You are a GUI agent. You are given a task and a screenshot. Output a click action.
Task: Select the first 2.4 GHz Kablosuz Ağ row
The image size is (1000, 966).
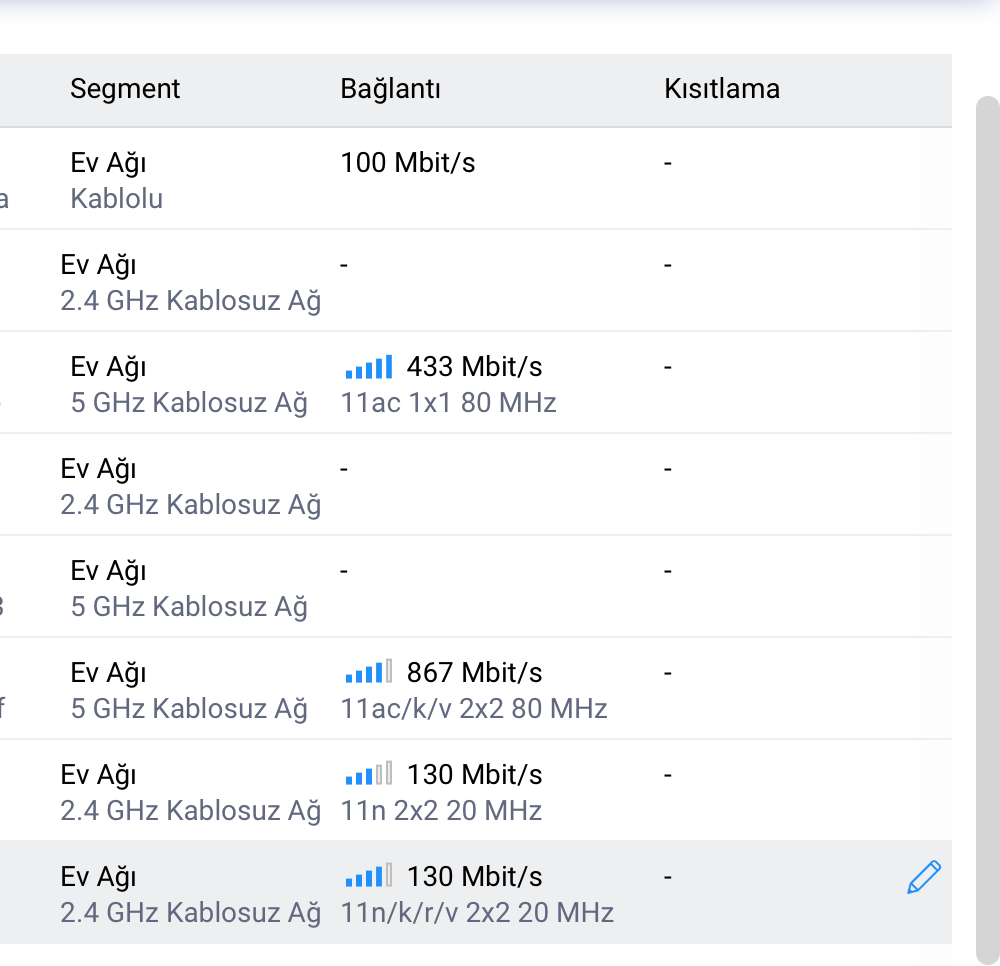tap(476, 281)
